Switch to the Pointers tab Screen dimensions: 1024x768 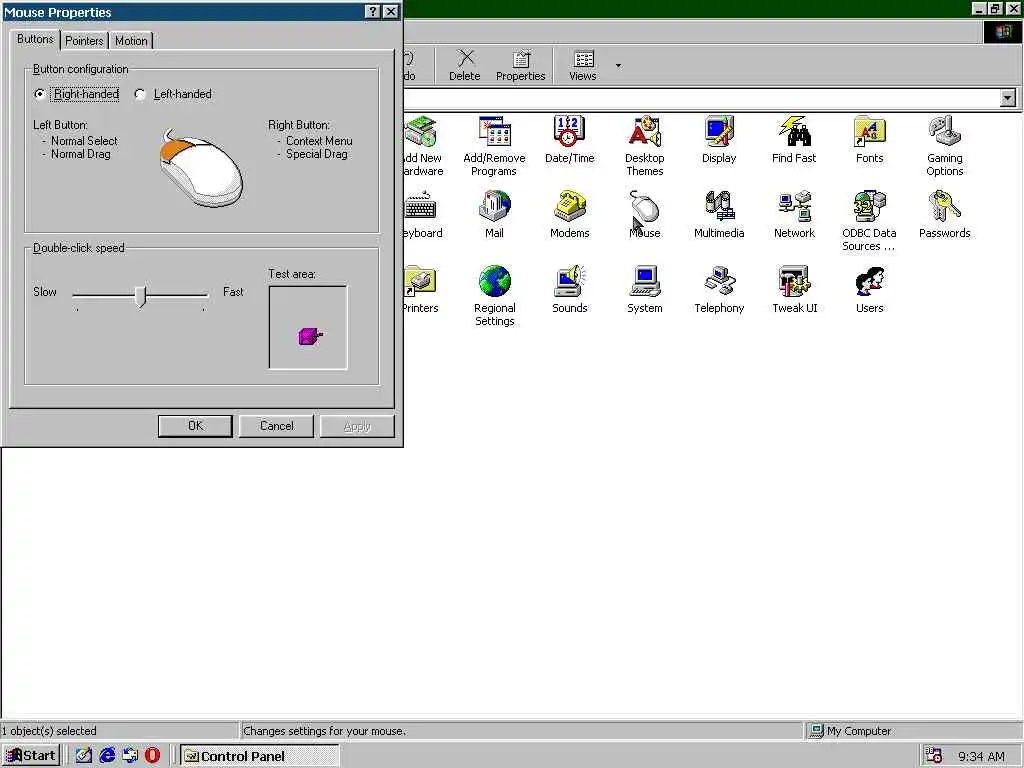[x=84, y=40]
